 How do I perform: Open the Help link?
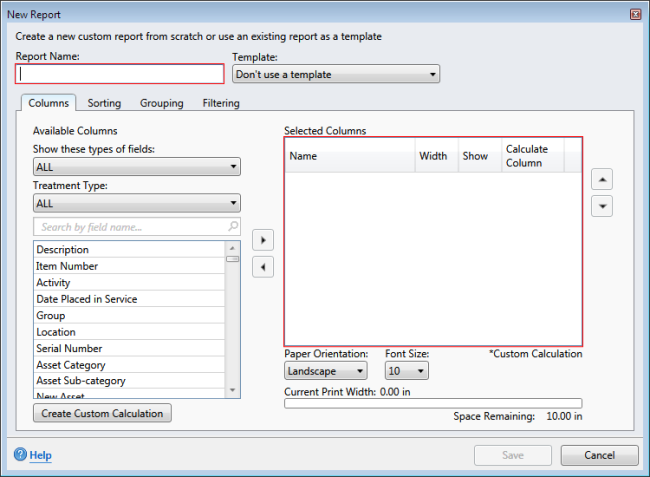click(x=41, y=455)
